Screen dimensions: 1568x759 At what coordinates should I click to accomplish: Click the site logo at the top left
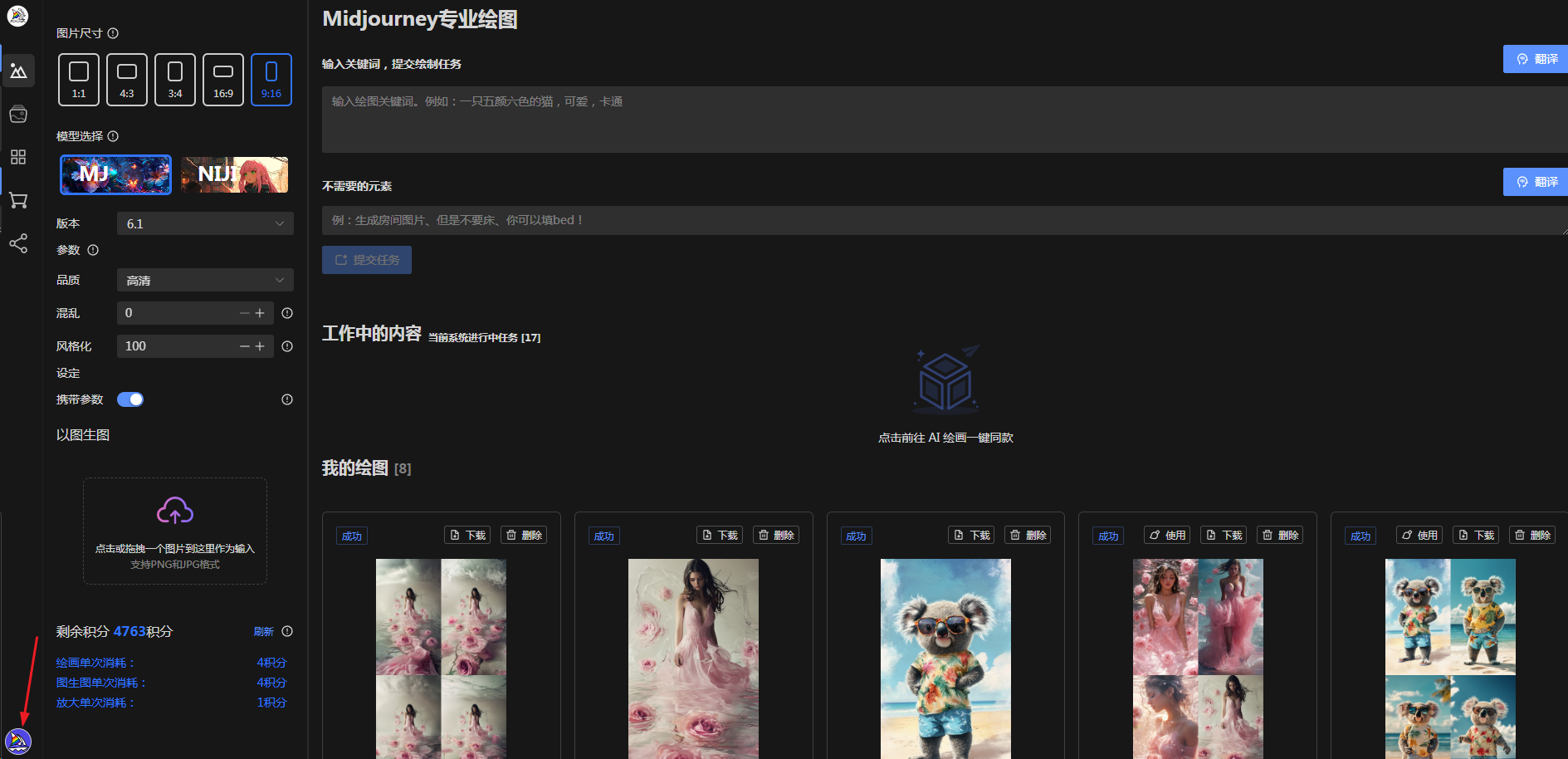(x=17, y=16)
